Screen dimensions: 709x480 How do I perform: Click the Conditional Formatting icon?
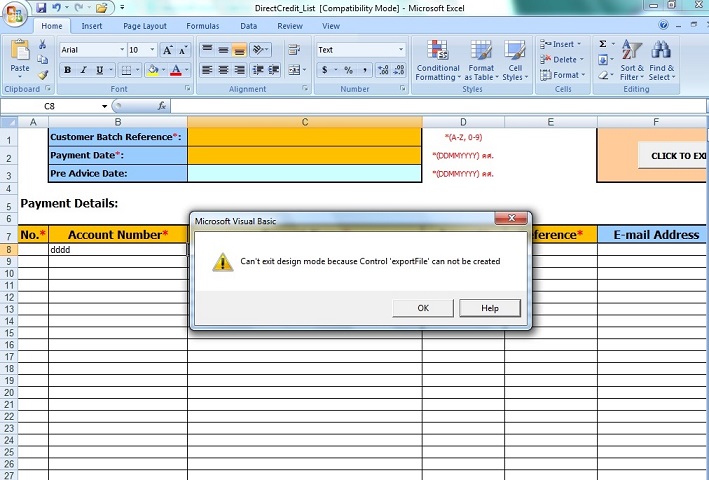[437, 51]
